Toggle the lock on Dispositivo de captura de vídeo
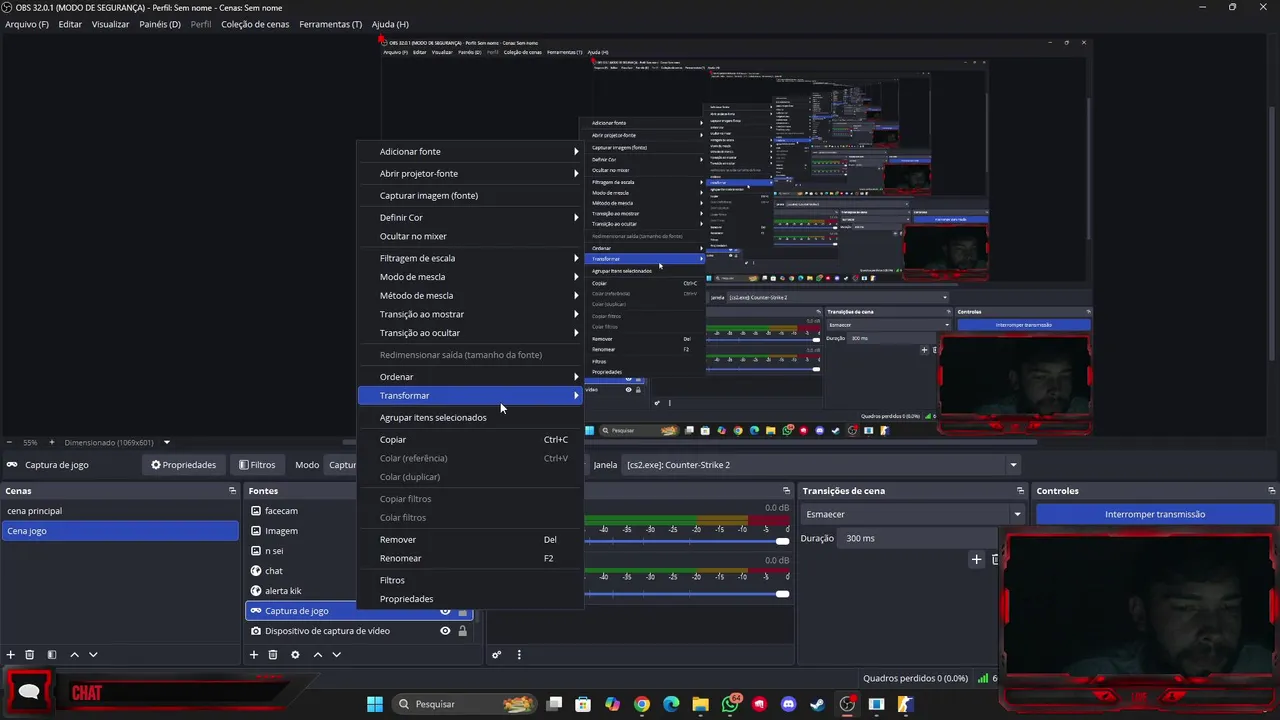 [462, 631]
